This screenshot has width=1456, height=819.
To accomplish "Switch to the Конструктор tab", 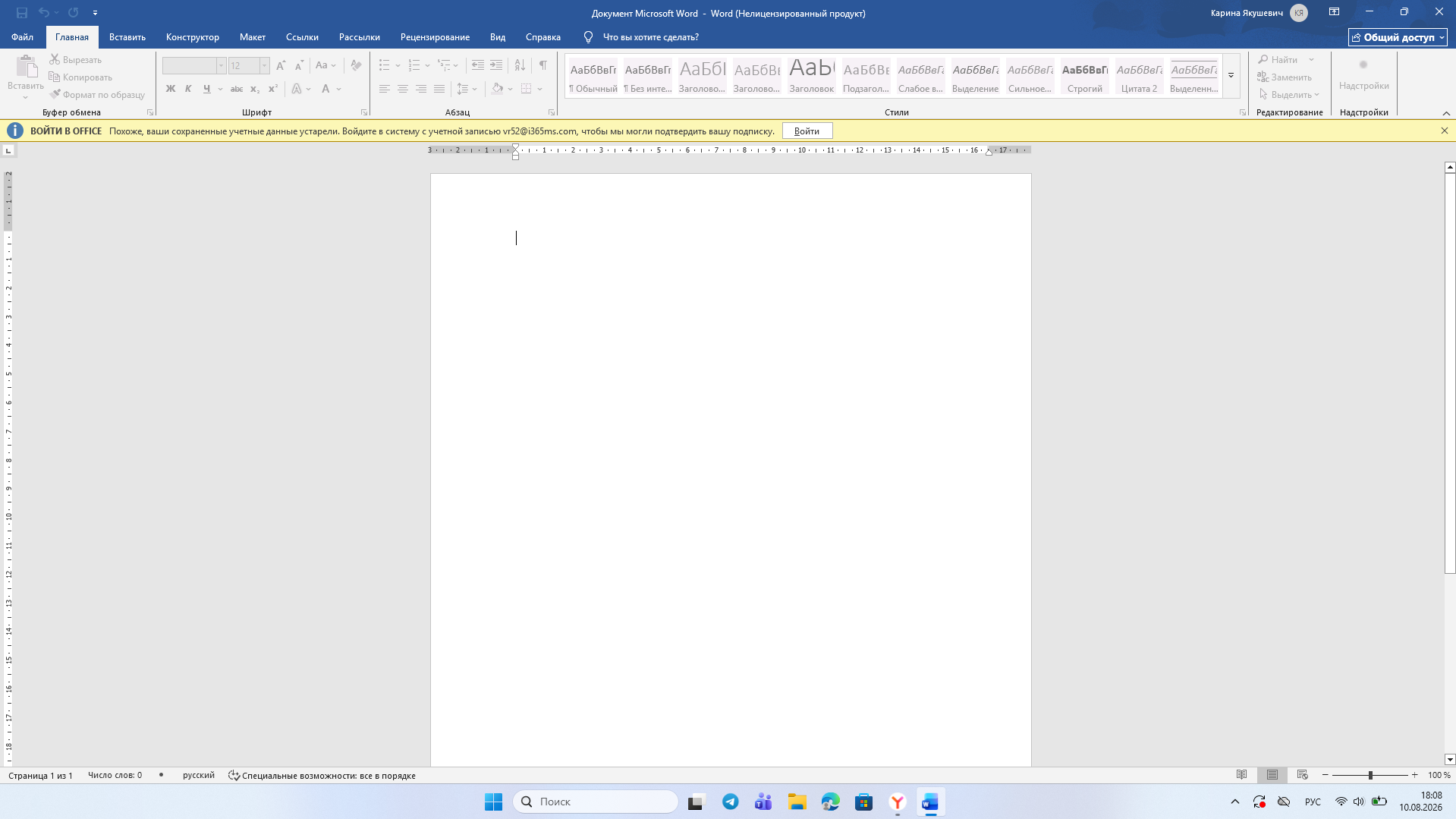I will tap(193, 36).
